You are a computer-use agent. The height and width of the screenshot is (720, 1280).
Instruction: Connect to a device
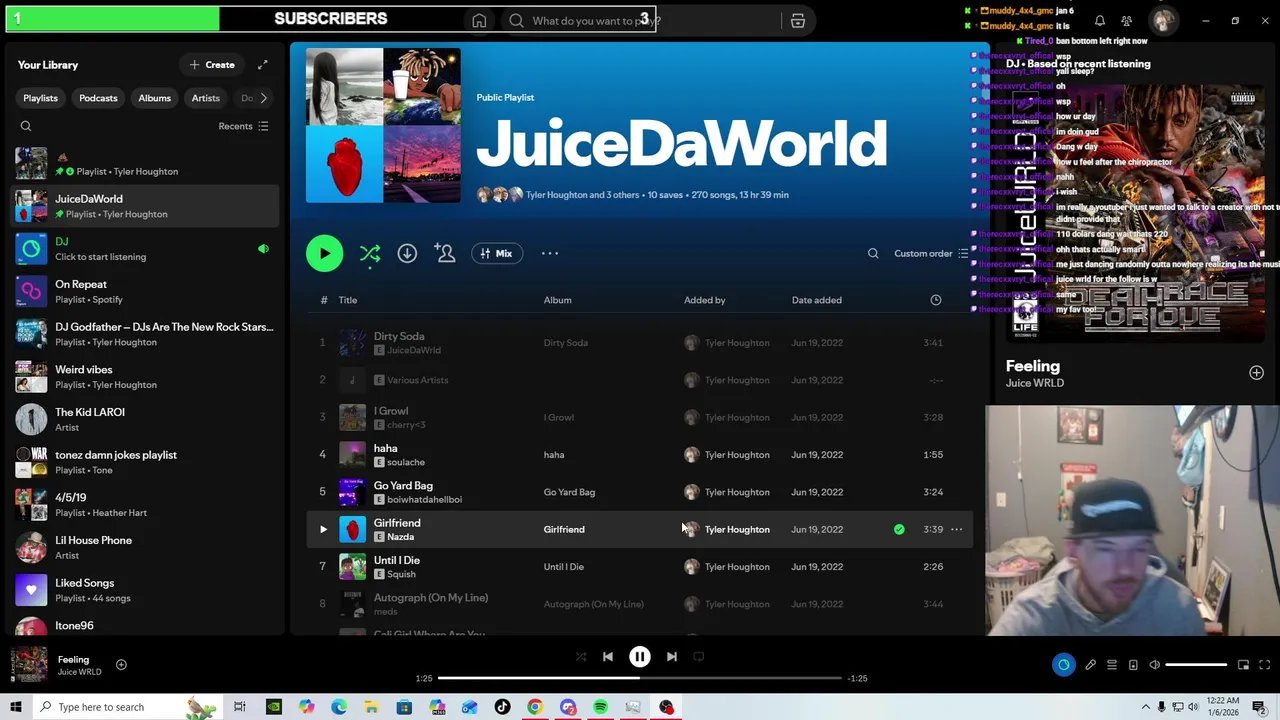coord(1133,665)
